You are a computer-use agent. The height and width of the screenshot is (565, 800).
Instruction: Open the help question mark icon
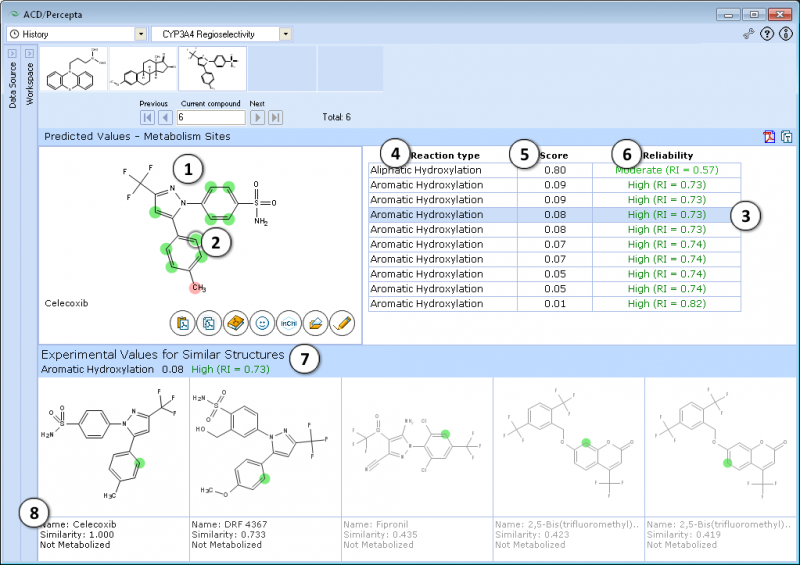pos(767,34)
